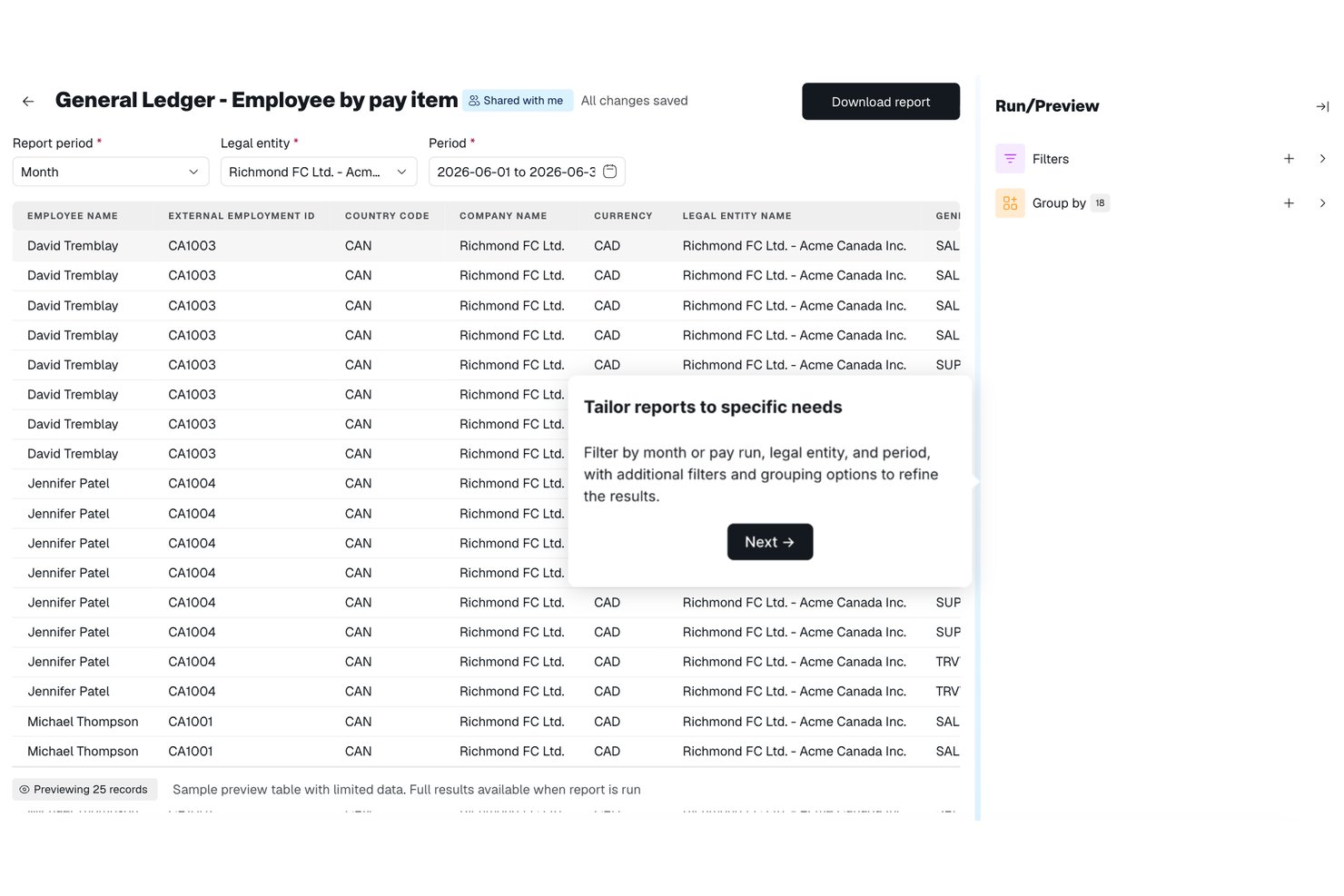Click the Company Name column header
The image size is (1344, 896).
(503, 216)
